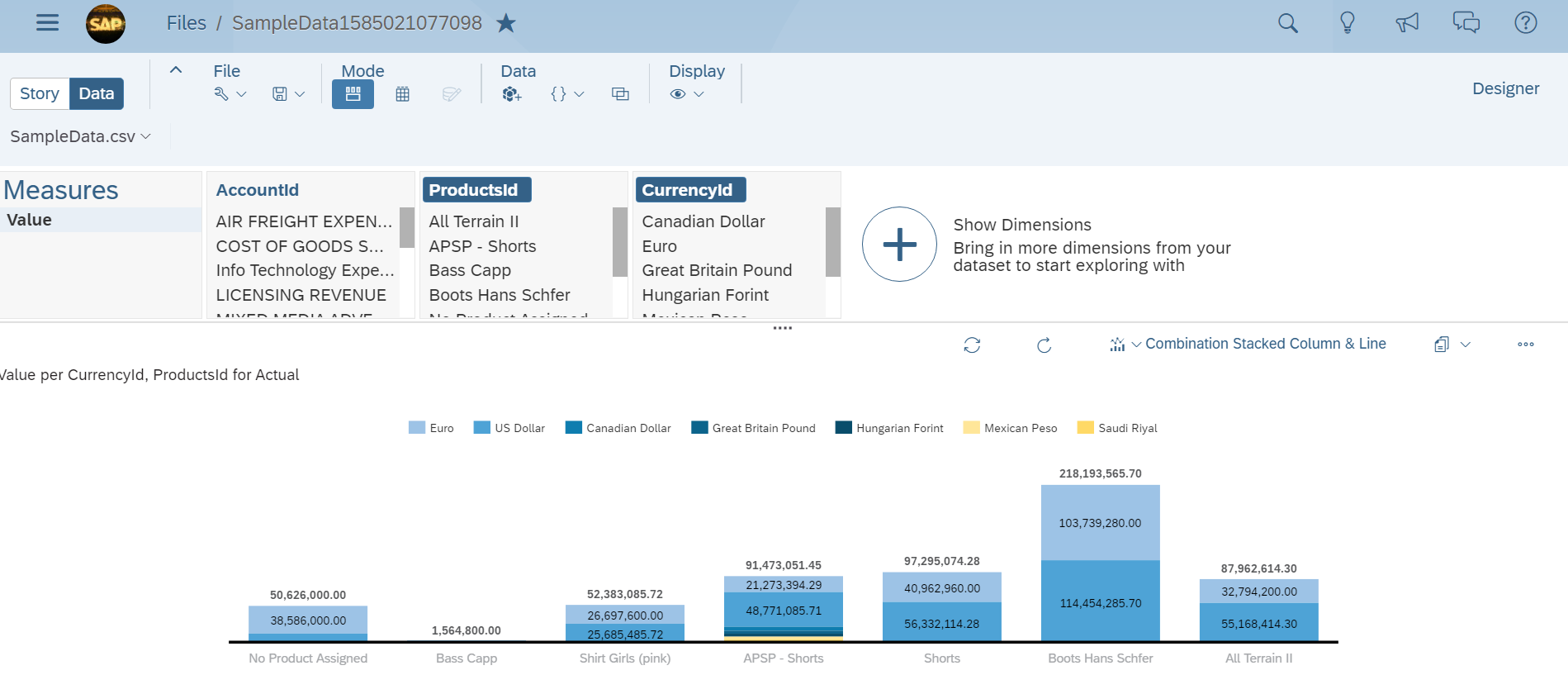Screen dimensions: 1568x675
Task: Select the Data view toggle
Action: point(97,93)
